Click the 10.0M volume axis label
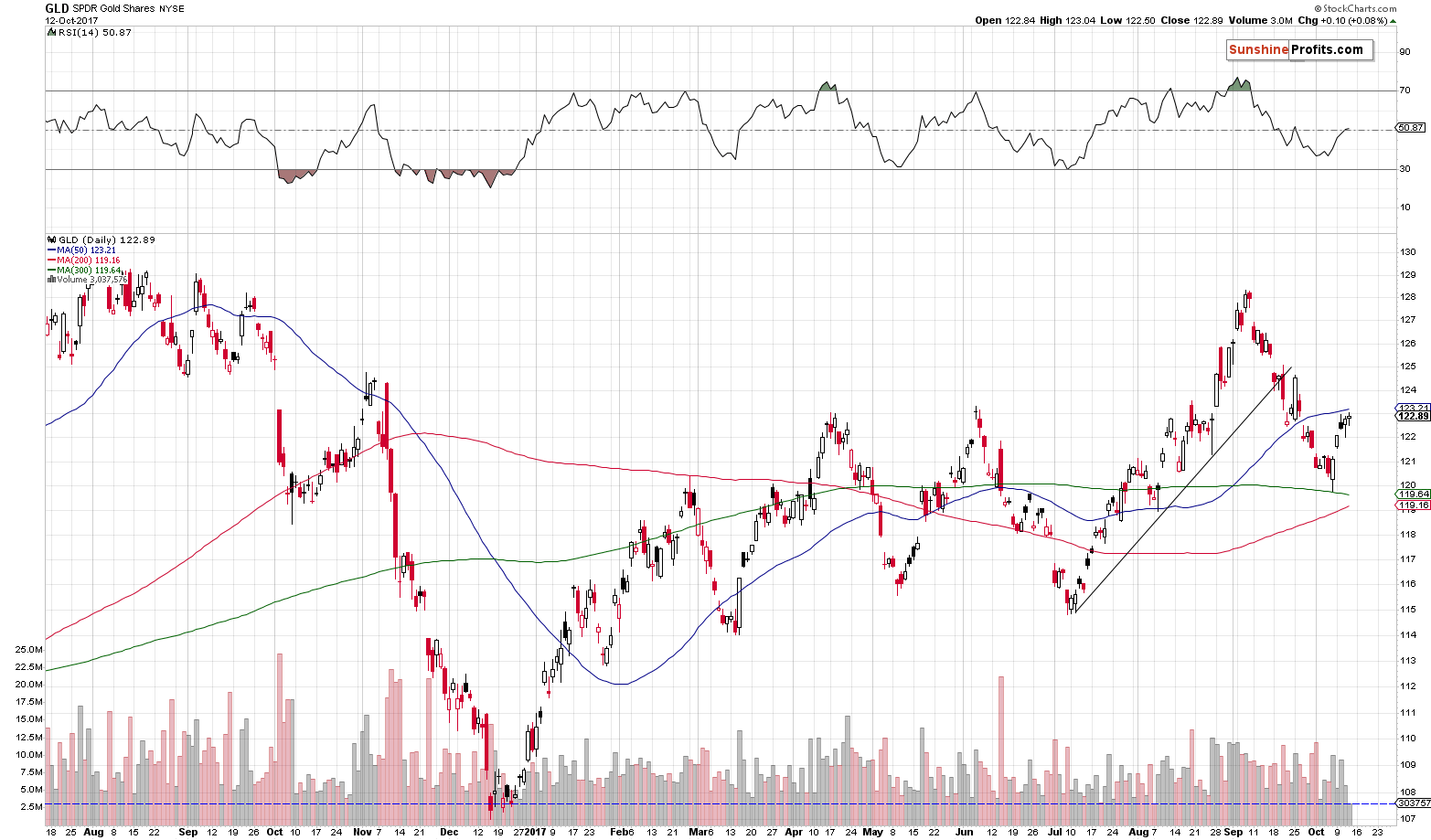This screenshot has height=840, width=1431. click(29, 755)
